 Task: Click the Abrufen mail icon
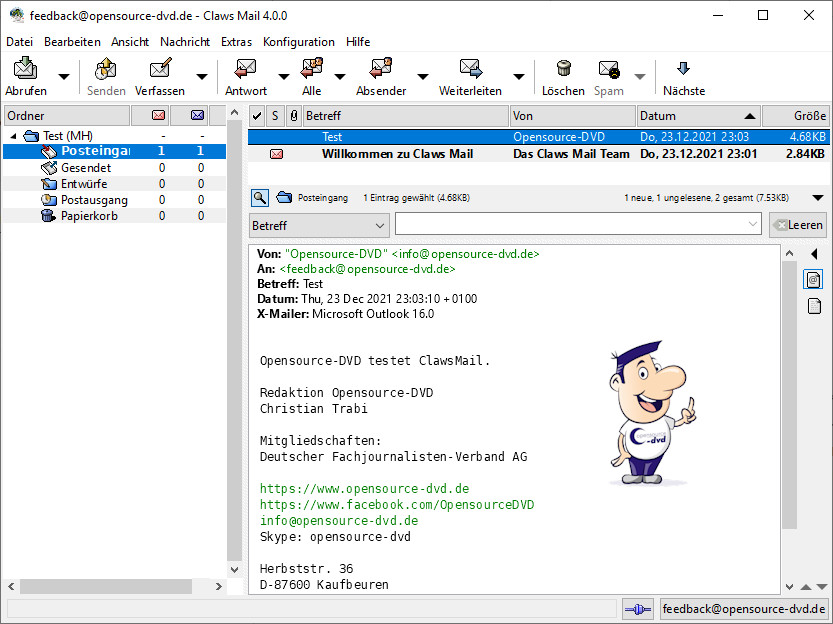pos(25,69)
